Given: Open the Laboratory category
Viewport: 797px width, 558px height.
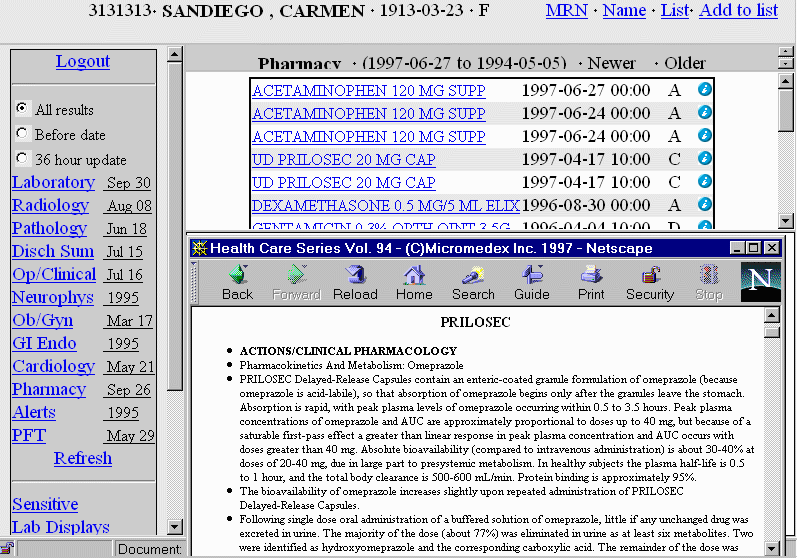Looking at the screenshot, I should pos(53,182).
